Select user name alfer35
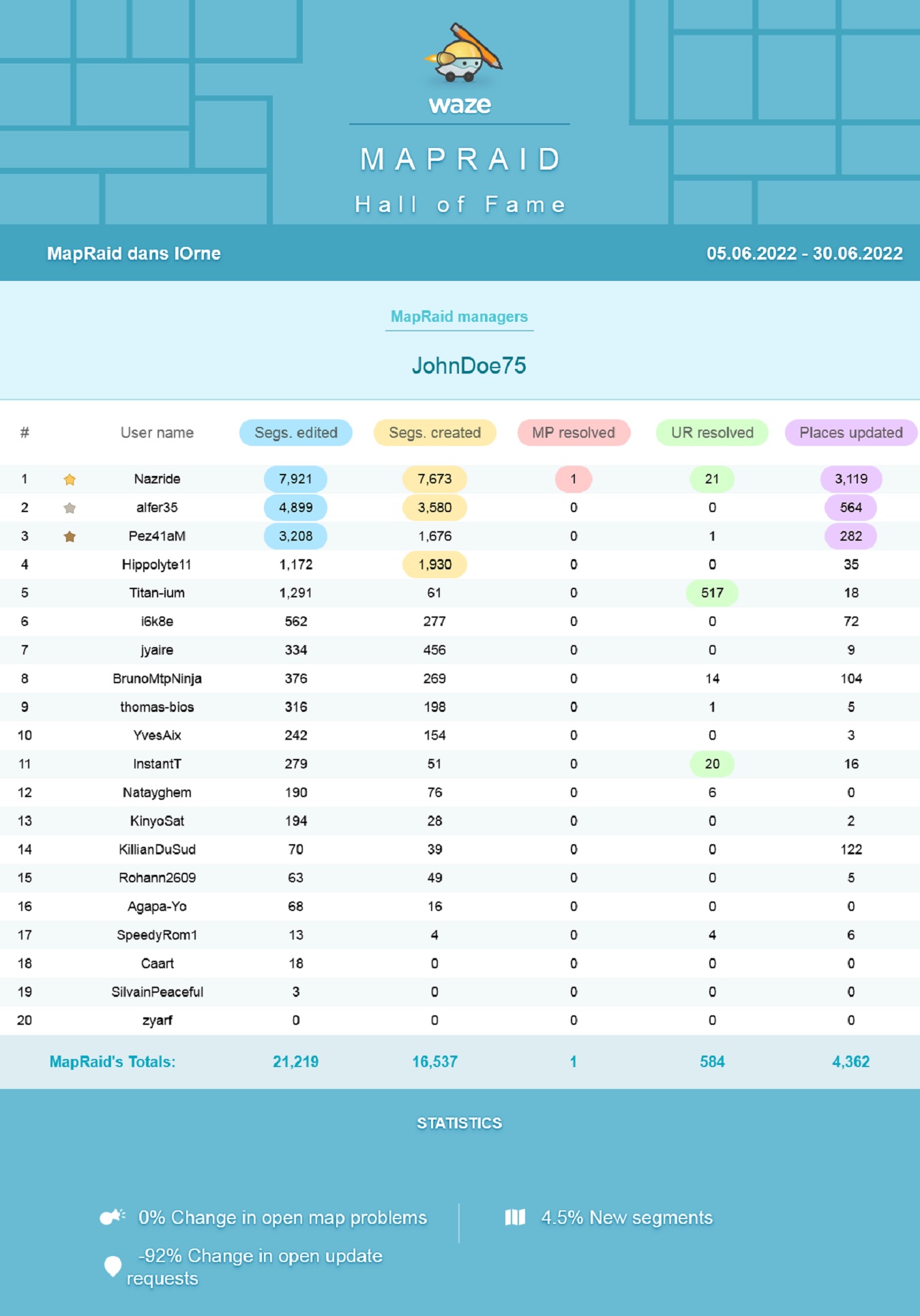920x1316 pixels. tap(157, 507)
